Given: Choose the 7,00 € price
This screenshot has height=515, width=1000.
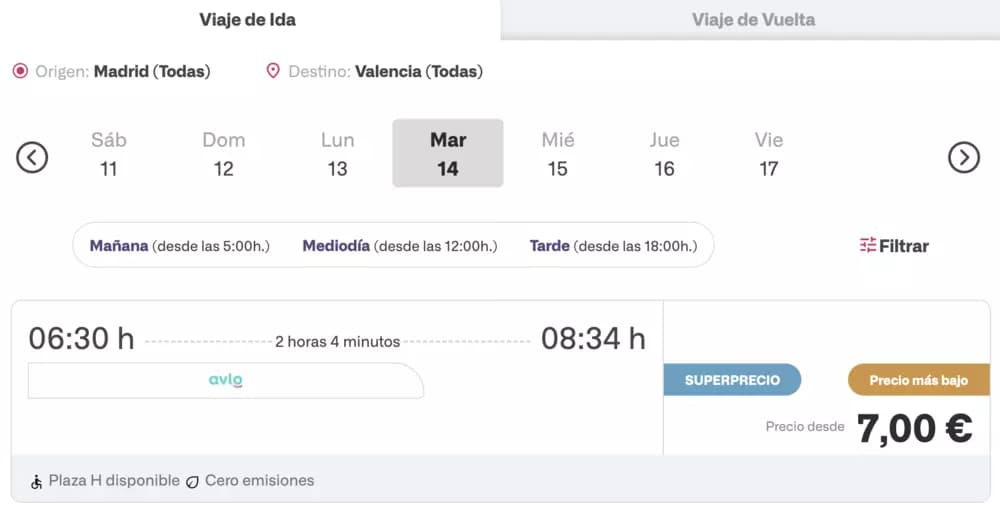Looking at the screenshot, I should 915,428.
